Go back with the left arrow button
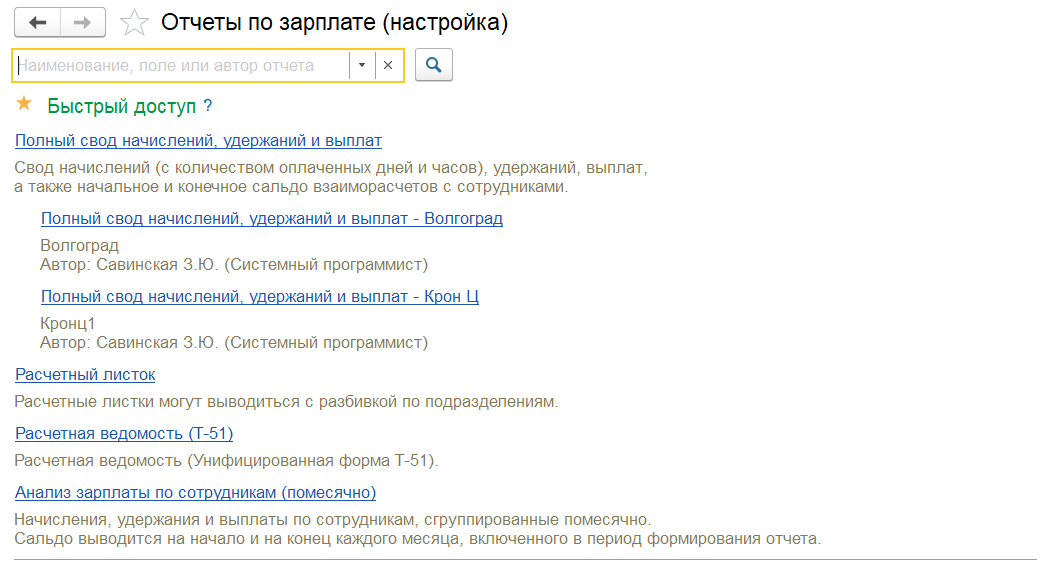This screenshot has width=1054, height=568. [x=38, y=23]
